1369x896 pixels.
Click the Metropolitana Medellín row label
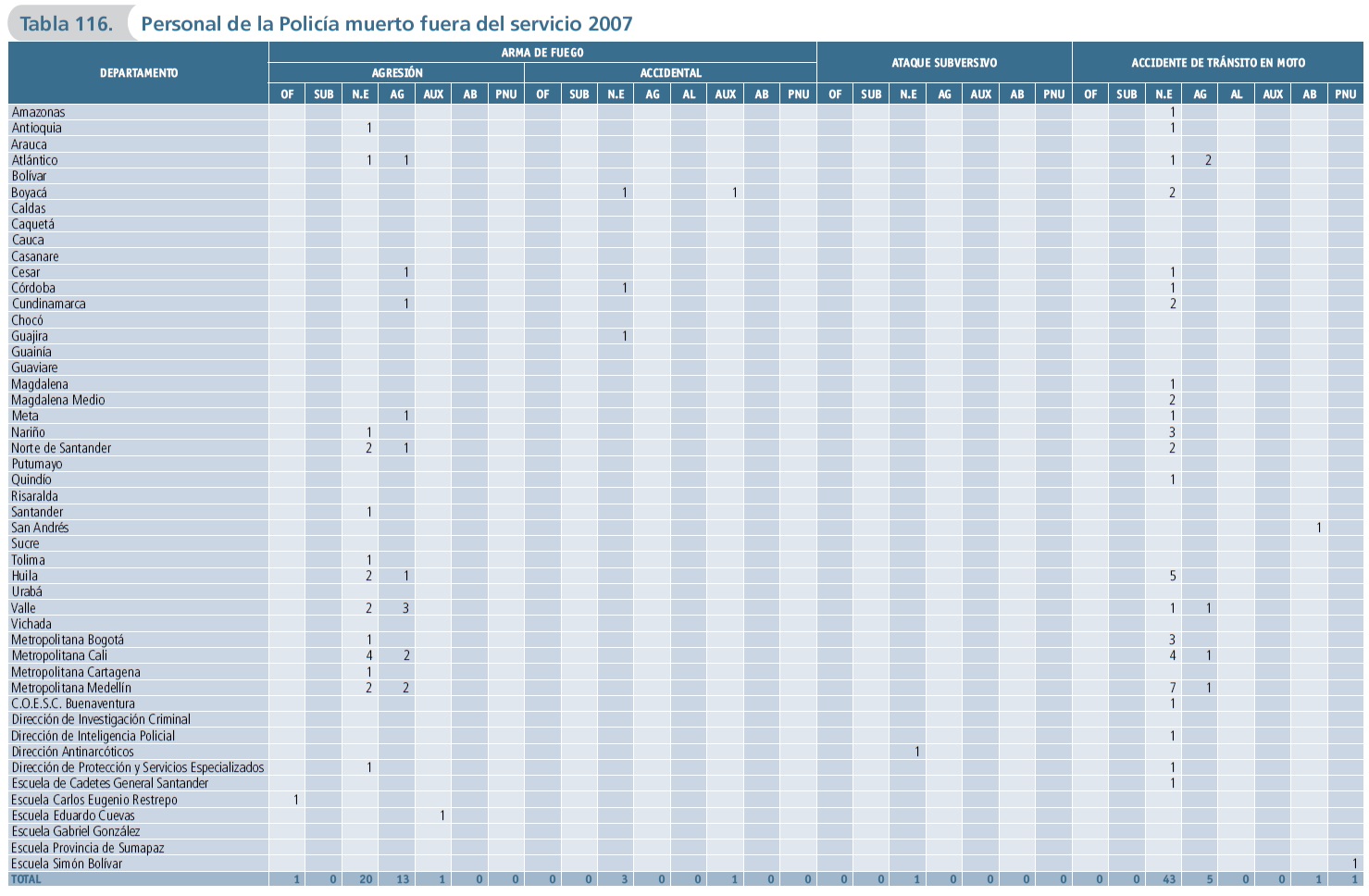[x=71, y=688]
